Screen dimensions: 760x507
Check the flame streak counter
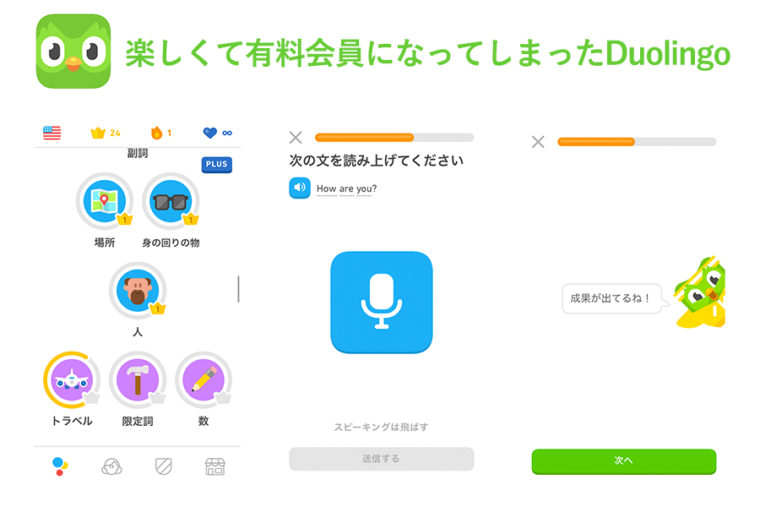(x=161, y=132)
